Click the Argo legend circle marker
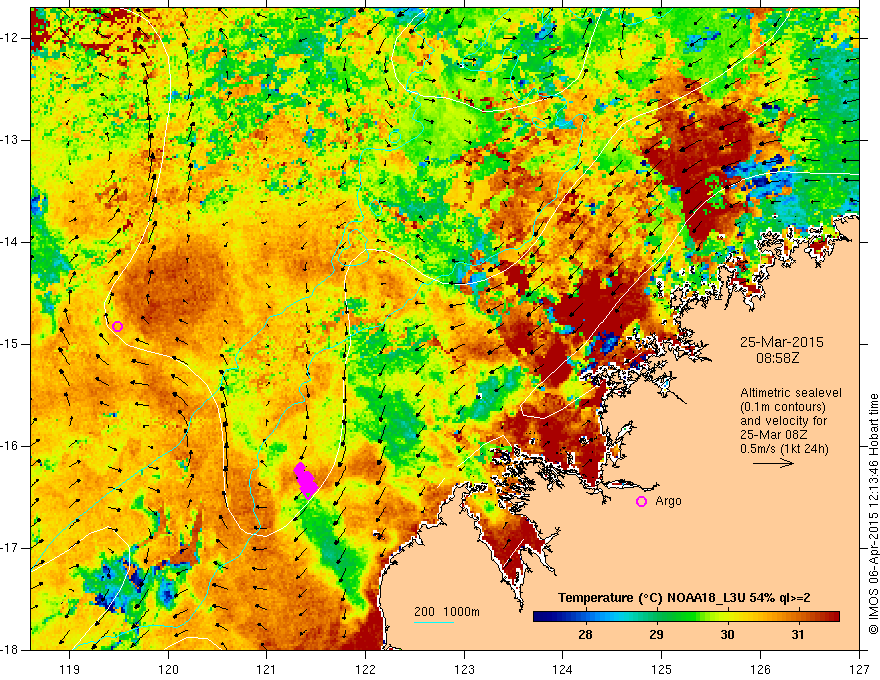 click(641, 502)
